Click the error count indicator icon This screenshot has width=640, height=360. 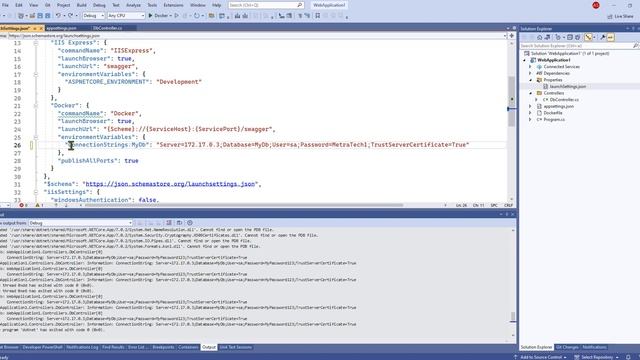tap(21, 205)
